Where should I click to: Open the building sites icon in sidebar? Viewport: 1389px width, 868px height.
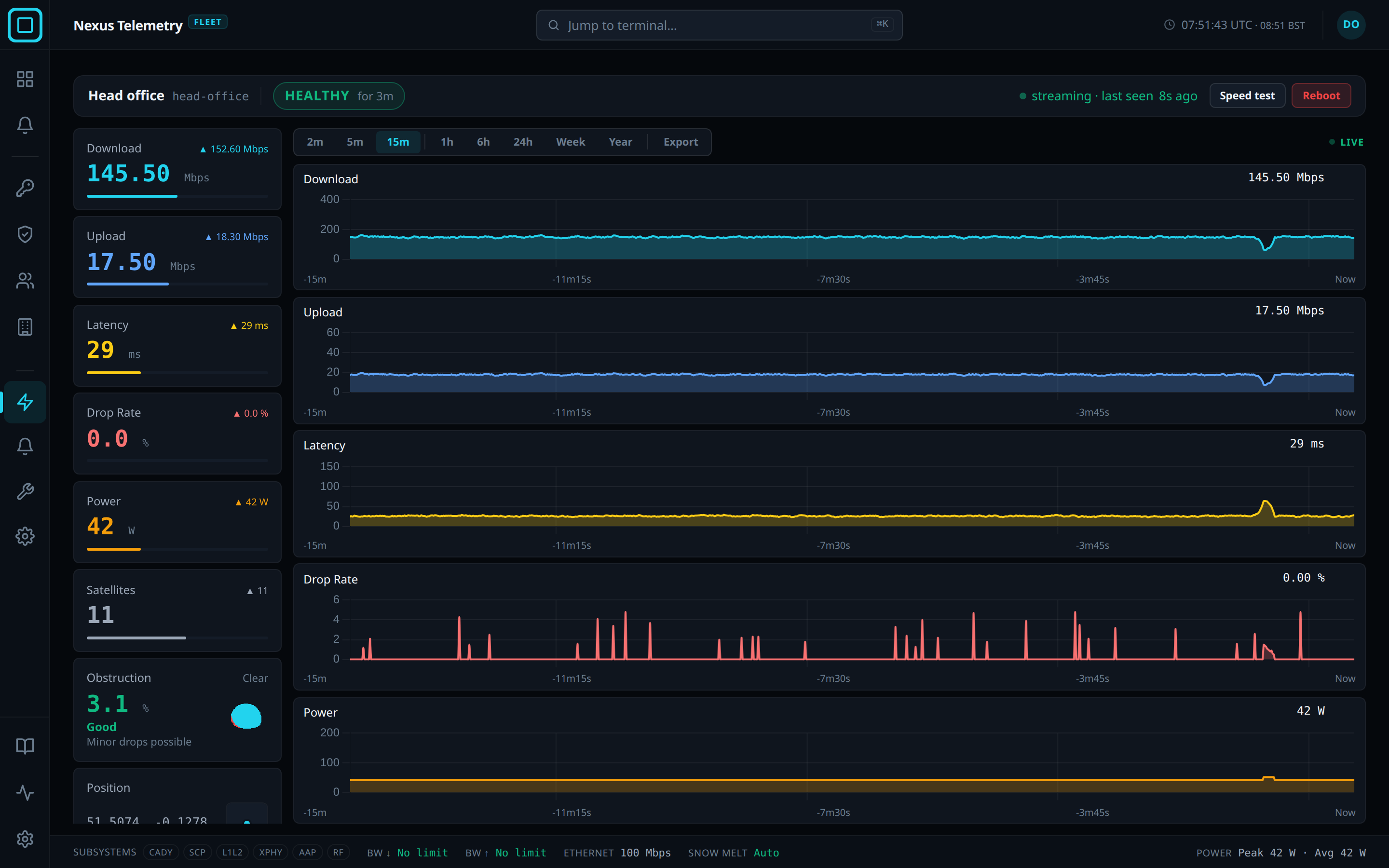tap(25, 326)
